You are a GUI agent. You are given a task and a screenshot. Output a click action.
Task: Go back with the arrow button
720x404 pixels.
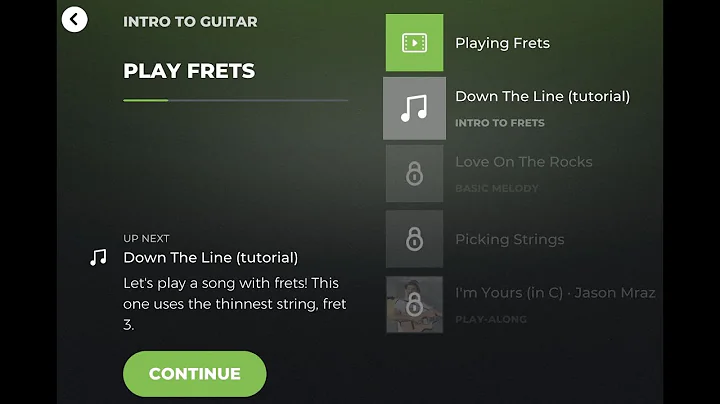tap(75, 19)
